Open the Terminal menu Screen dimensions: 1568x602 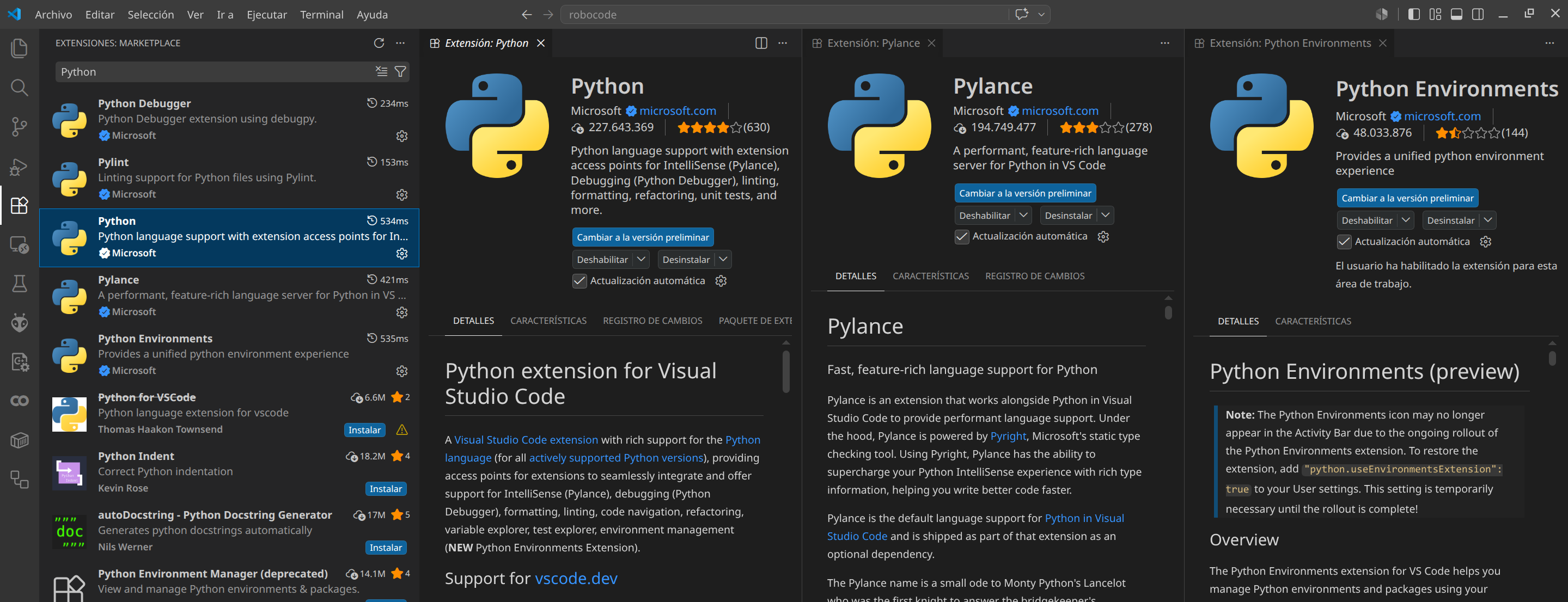[321, 14]
